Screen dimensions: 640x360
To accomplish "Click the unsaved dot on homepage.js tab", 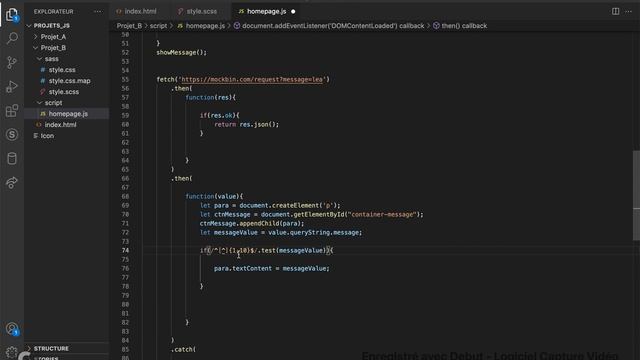I will [x=293, y=11].
